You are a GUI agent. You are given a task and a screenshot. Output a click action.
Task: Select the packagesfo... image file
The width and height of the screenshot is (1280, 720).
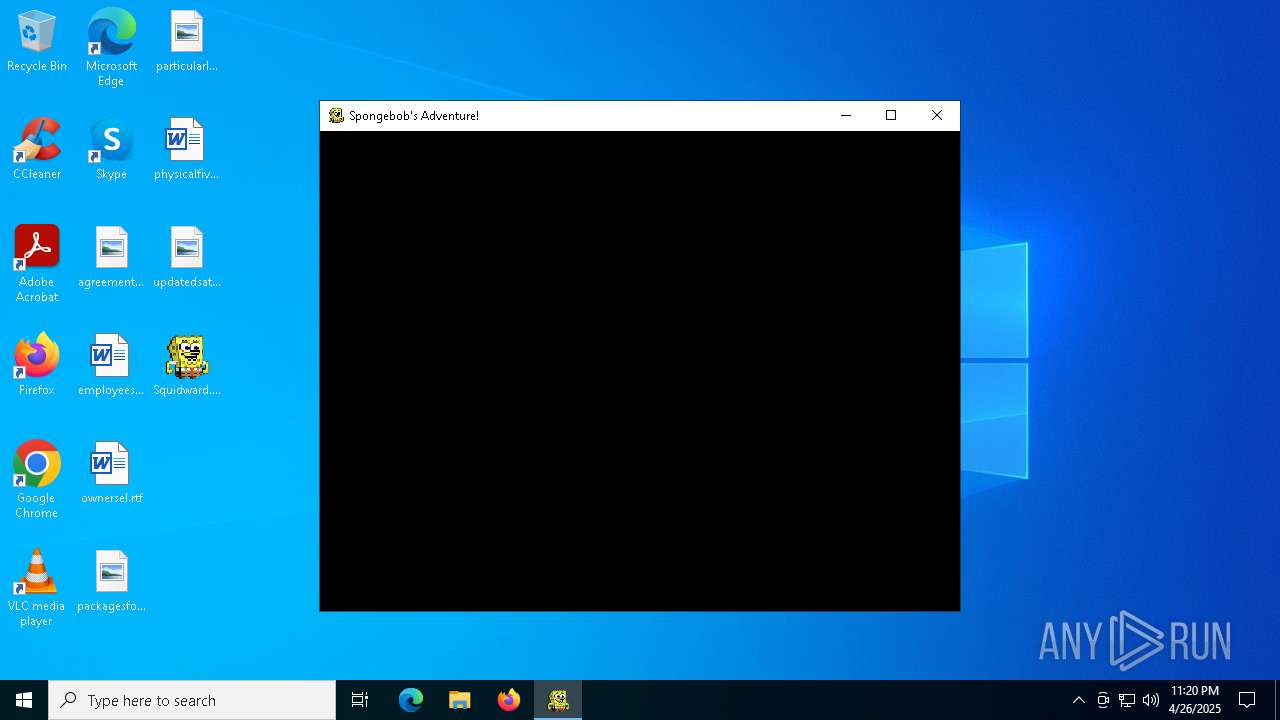click(111, 582)
